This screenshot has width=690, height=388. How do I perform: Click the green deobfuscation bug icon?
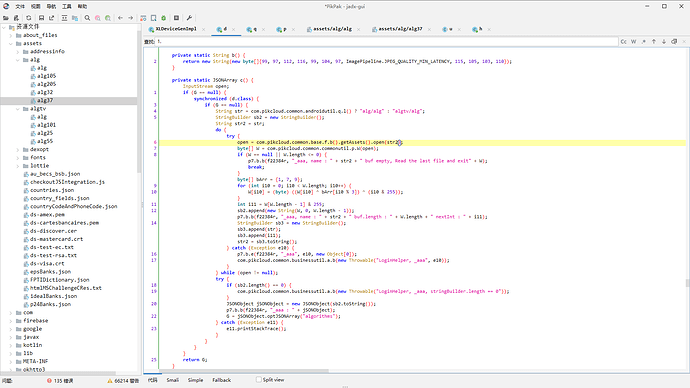pos(164,18)
